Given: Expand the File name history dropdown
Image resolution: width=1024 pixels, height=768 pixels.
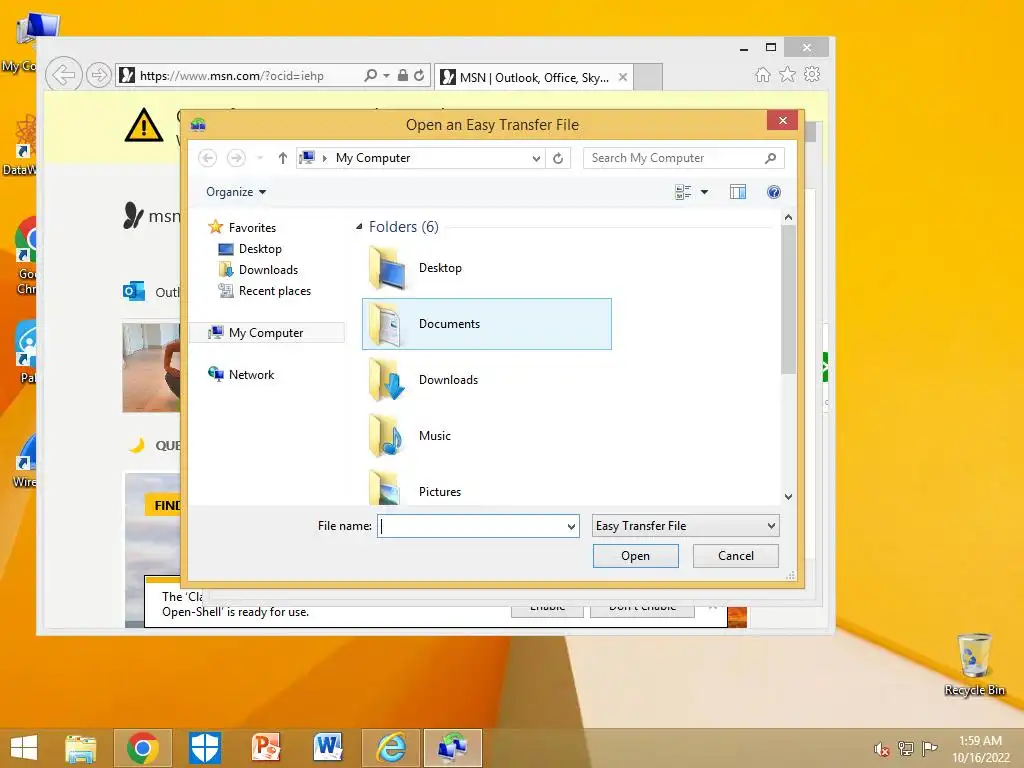Looking at the screenshot, I should [x=571, y=526].
